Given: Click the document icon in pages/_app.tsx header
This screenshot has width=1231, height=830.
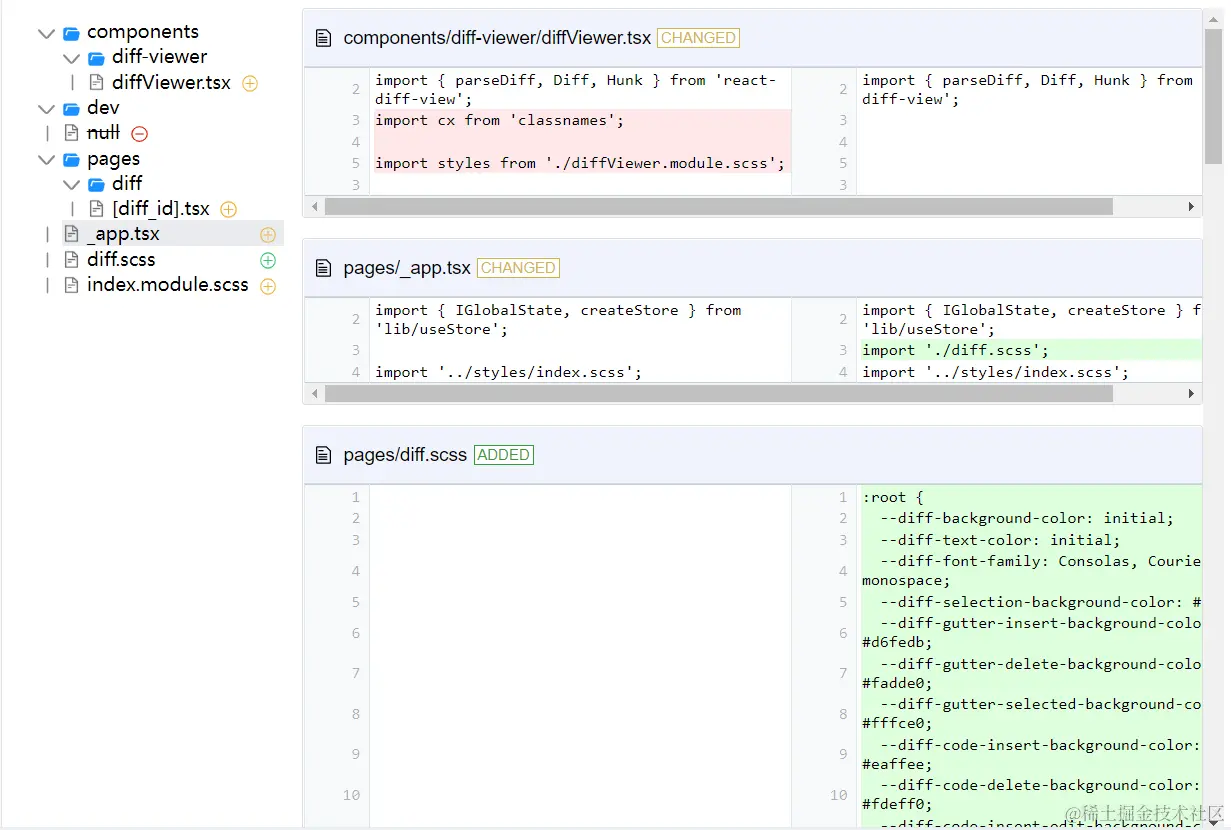Looking at the screenshot, I should tap(323, 268).
